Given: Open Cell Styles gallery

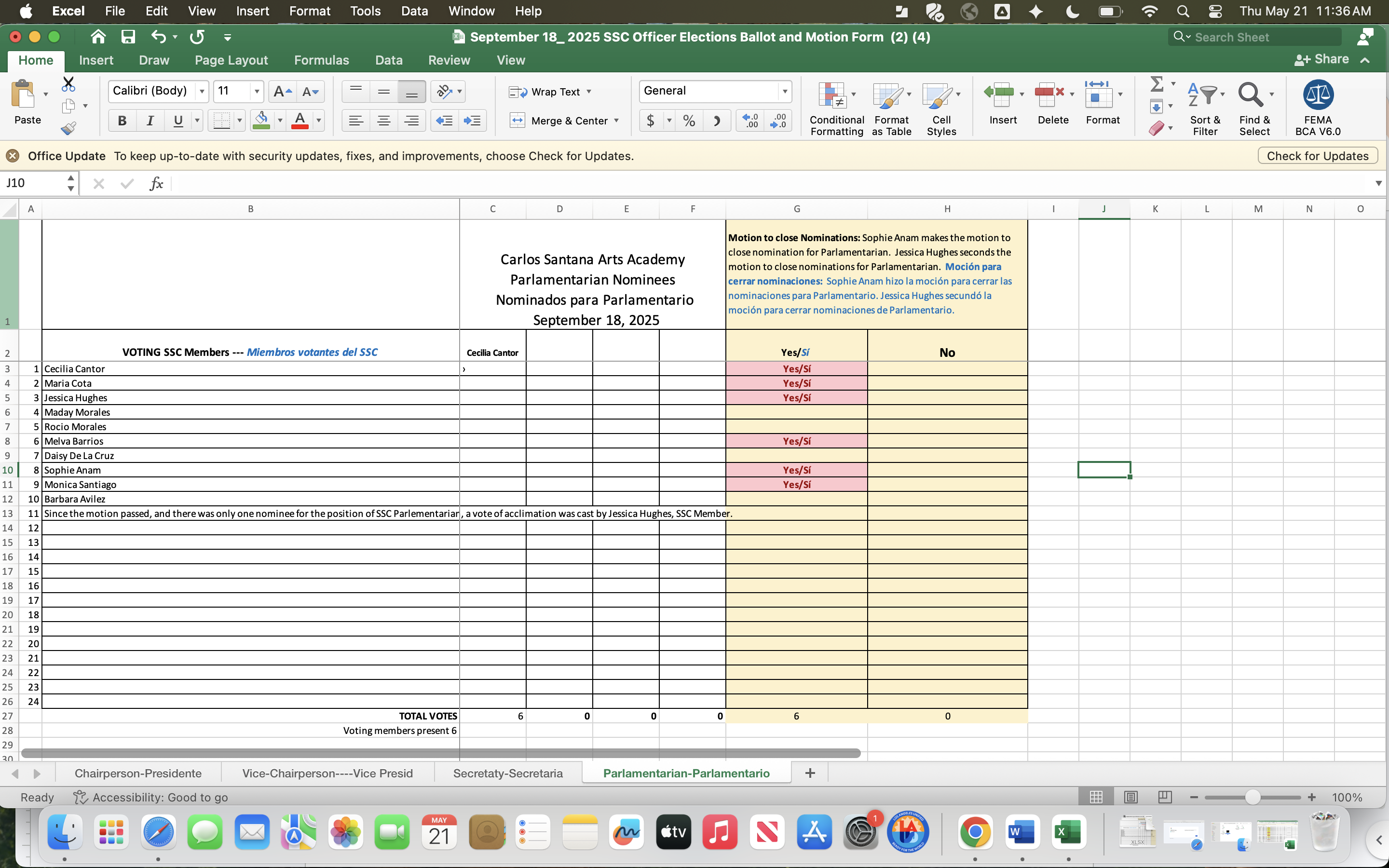Looking at the screenshot, I should tap(941, 108).
